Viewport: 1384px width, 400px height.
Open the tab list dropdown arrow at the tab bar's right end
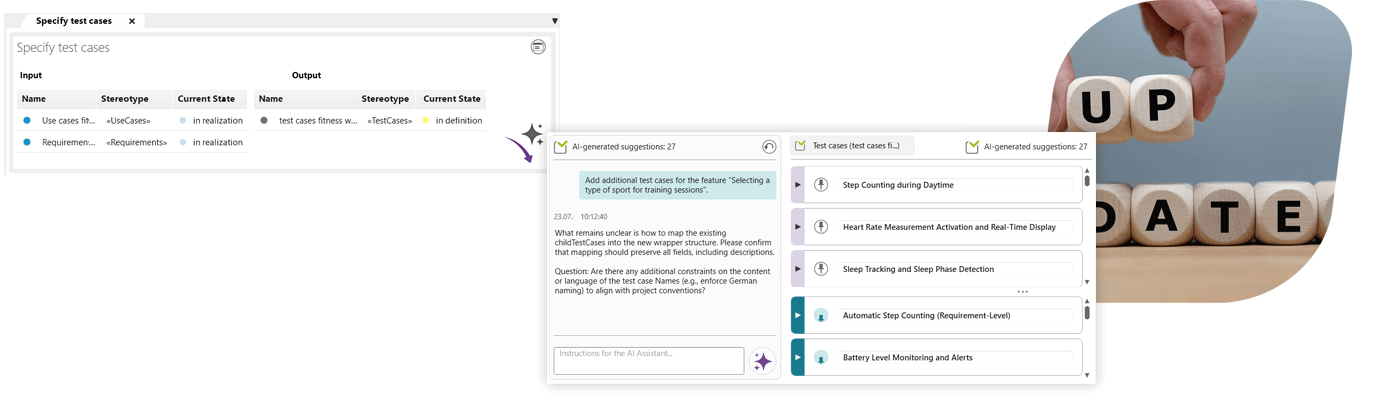coord(555,21)
